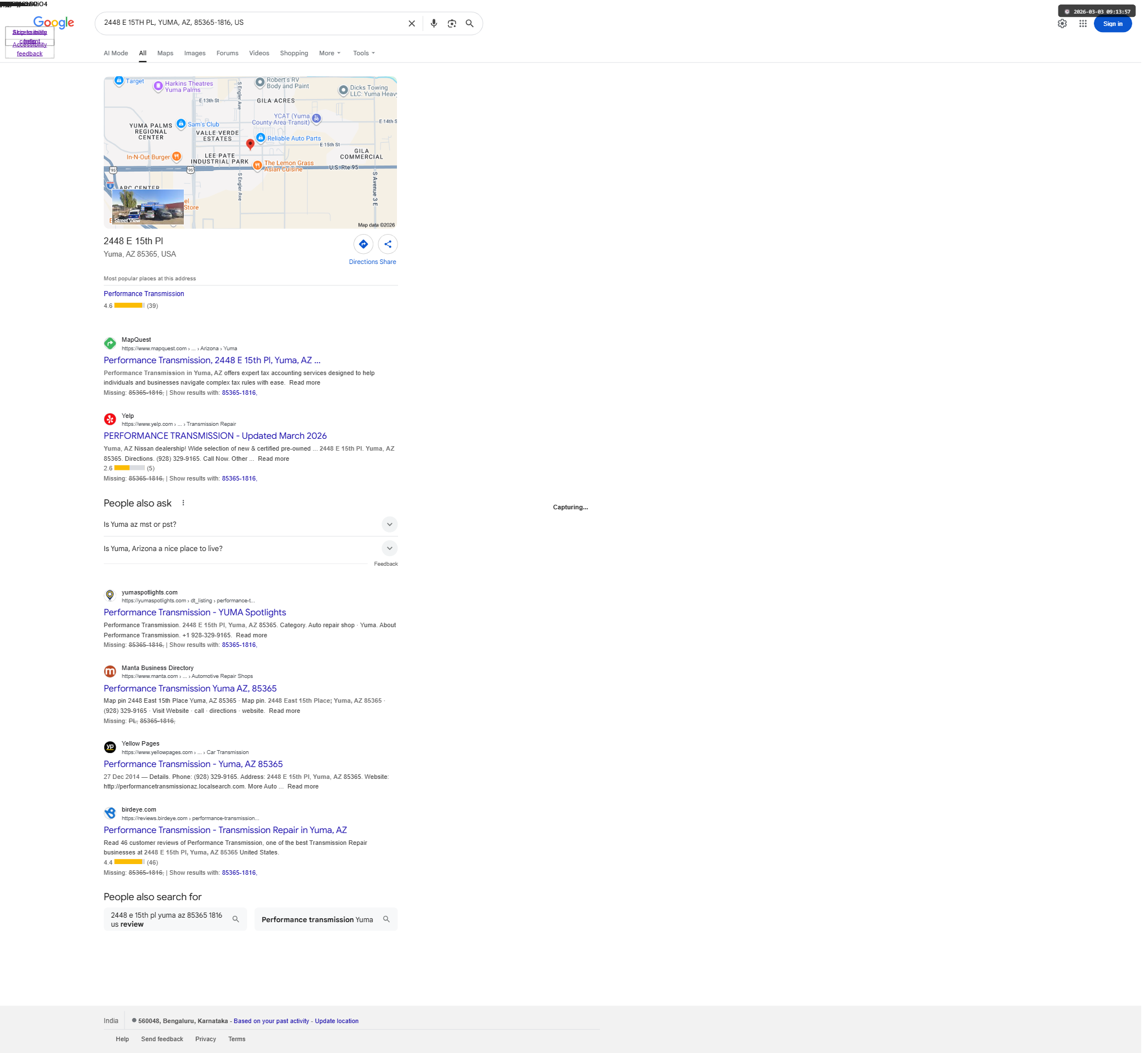Open the Send feedback footer link
Viewport: 1148px width, 1053px height.
(163, 1045)
